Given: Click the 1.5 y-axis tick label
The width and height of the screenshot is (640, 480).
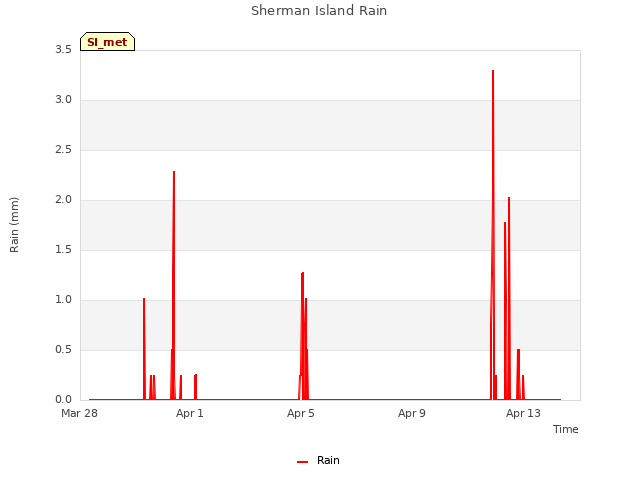Looking at the screenshot, I should click(63, 249).
